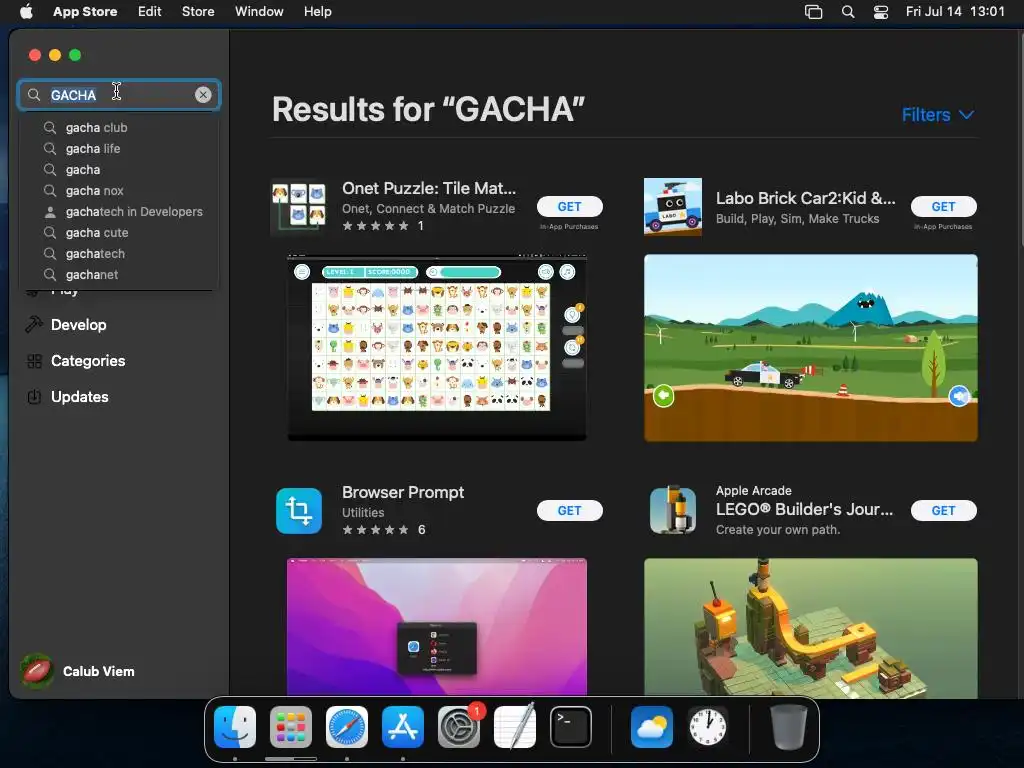The image size is (1024, 768).
Task: Open the Updates sidebar section
Action: pos(80,396)
